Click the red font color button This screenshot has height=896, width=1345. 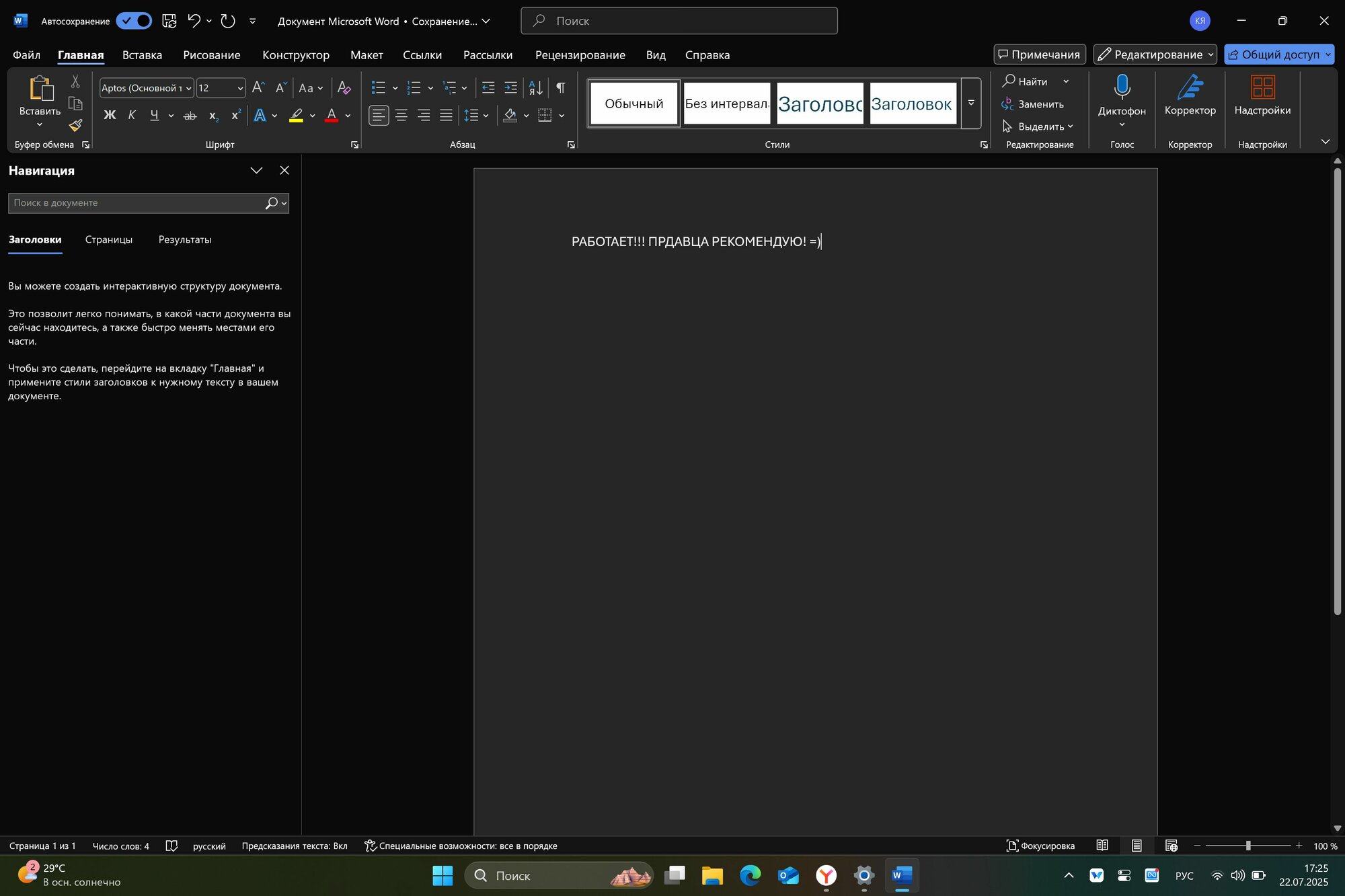(332, 116)
